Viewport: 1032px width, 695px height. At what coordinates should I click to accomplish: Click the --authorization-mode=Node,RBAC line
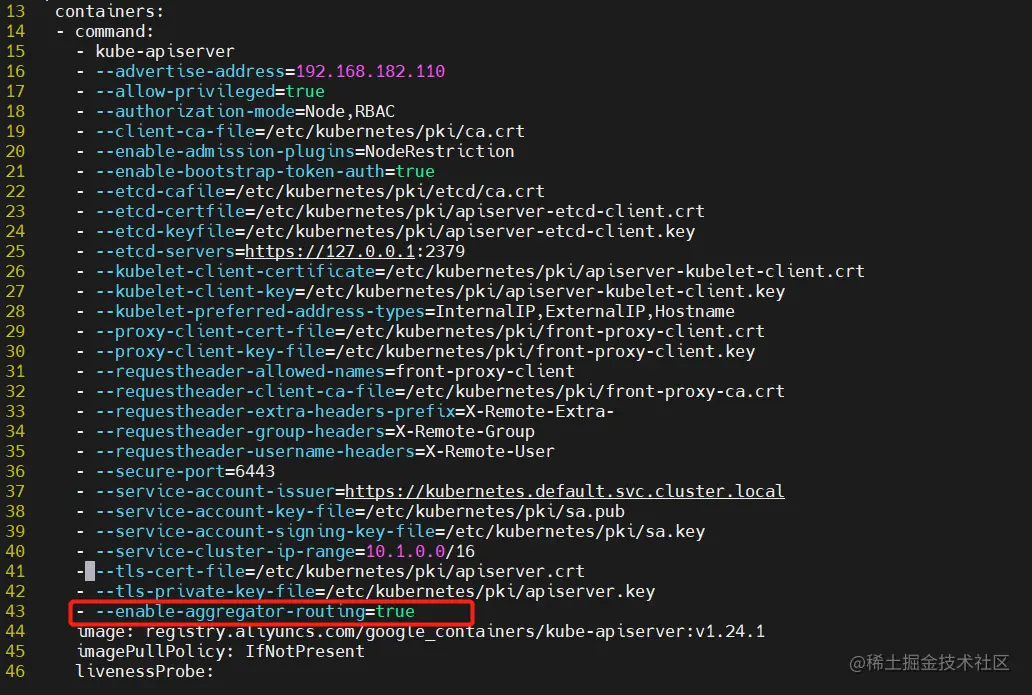[x=236, y=111]
